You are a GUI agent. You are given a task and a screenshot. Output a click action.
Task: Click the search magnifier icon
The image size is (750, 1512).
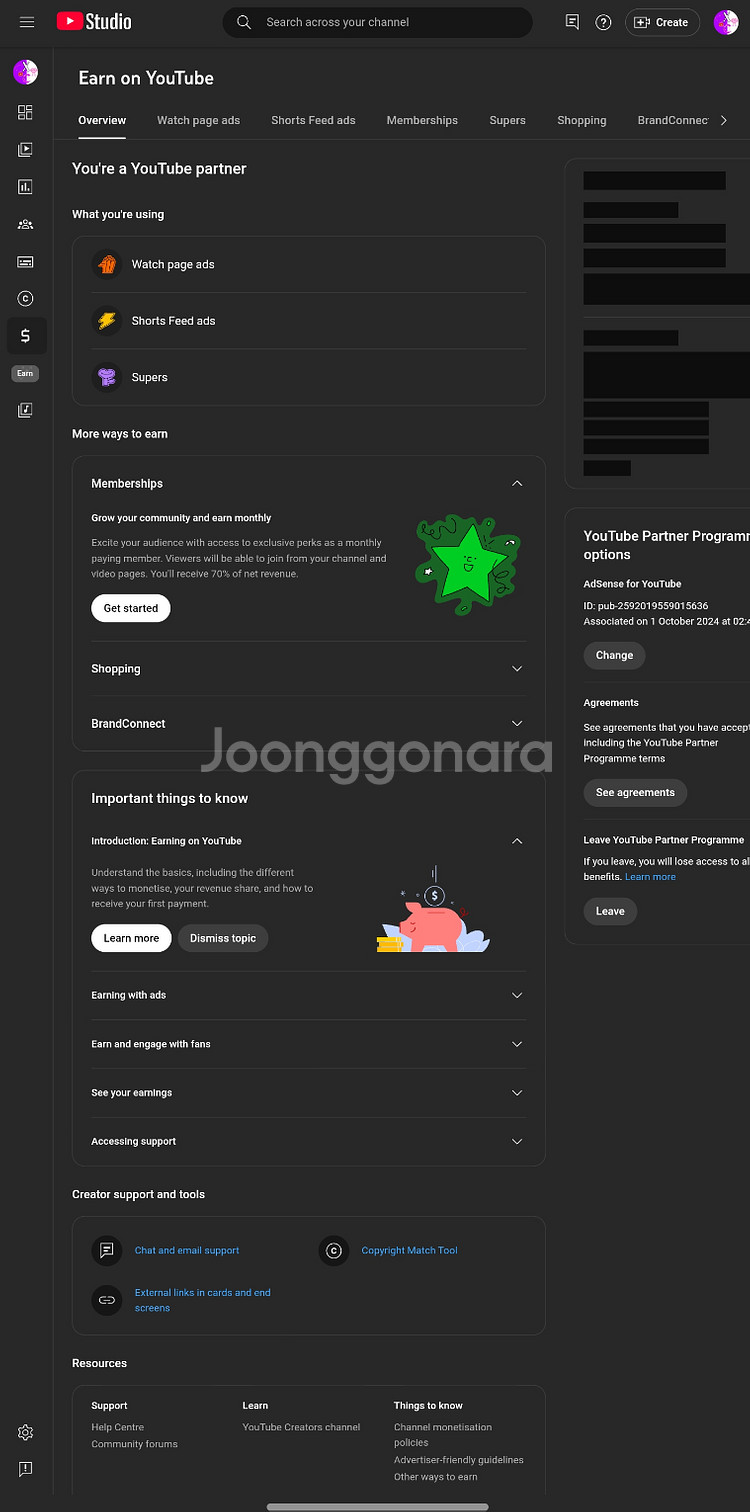click(243, 22)
